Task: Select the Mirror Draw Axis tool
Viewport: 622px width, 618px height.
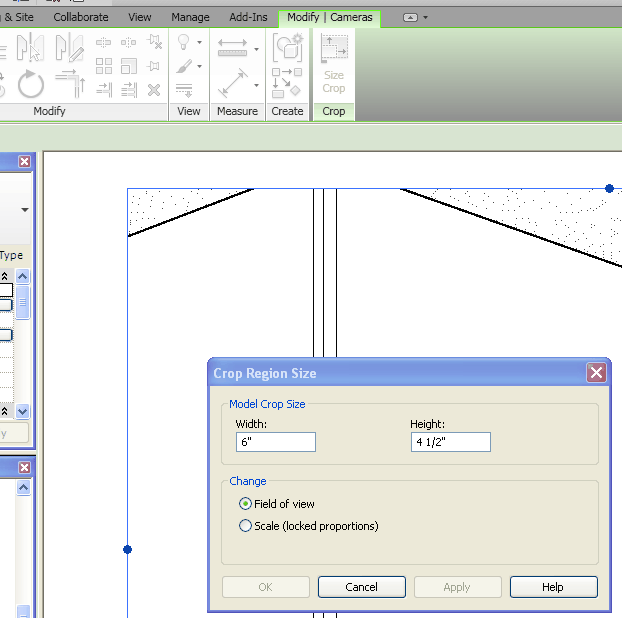Action: point(69,47)
